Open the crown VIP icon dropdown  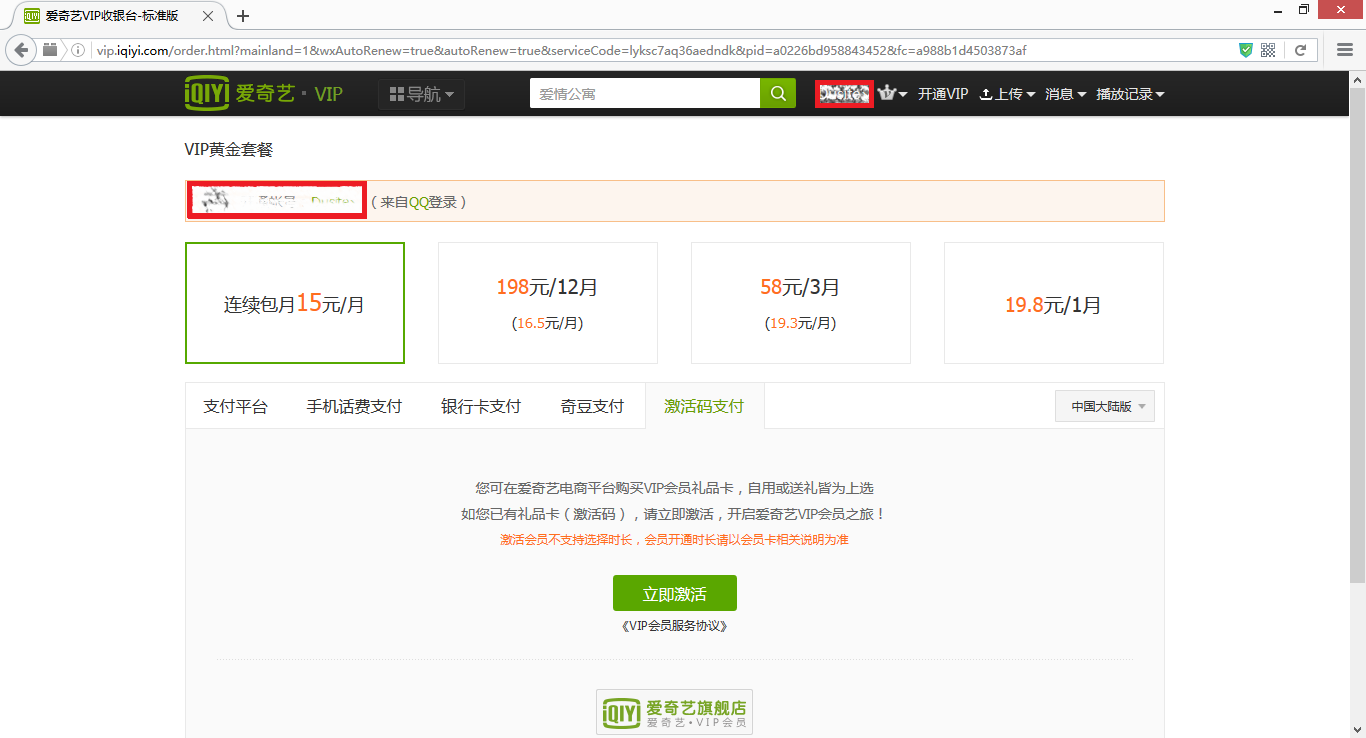click(892, 94)
